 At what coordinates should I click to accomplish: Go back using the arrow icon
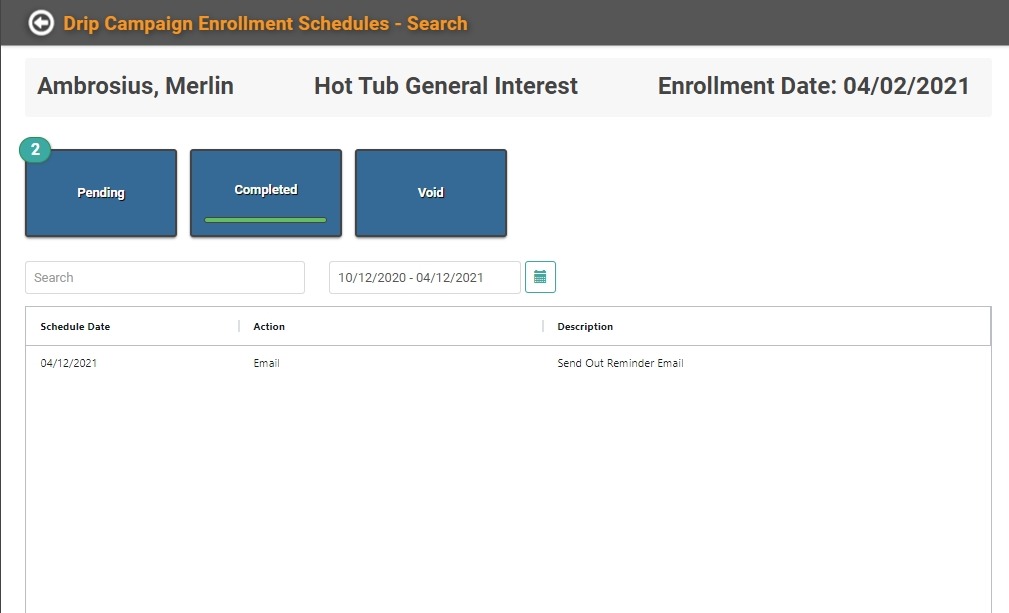coord(41,23)
